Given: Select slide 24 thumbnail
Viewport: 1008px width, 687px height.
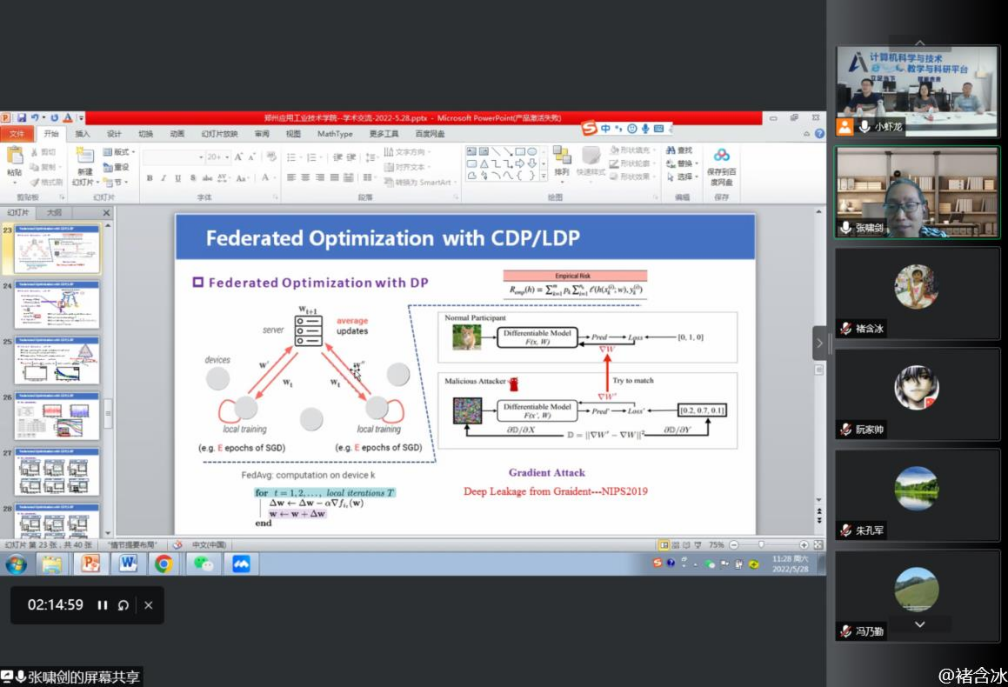Looking at the screenshot, I should click(57, 305).
